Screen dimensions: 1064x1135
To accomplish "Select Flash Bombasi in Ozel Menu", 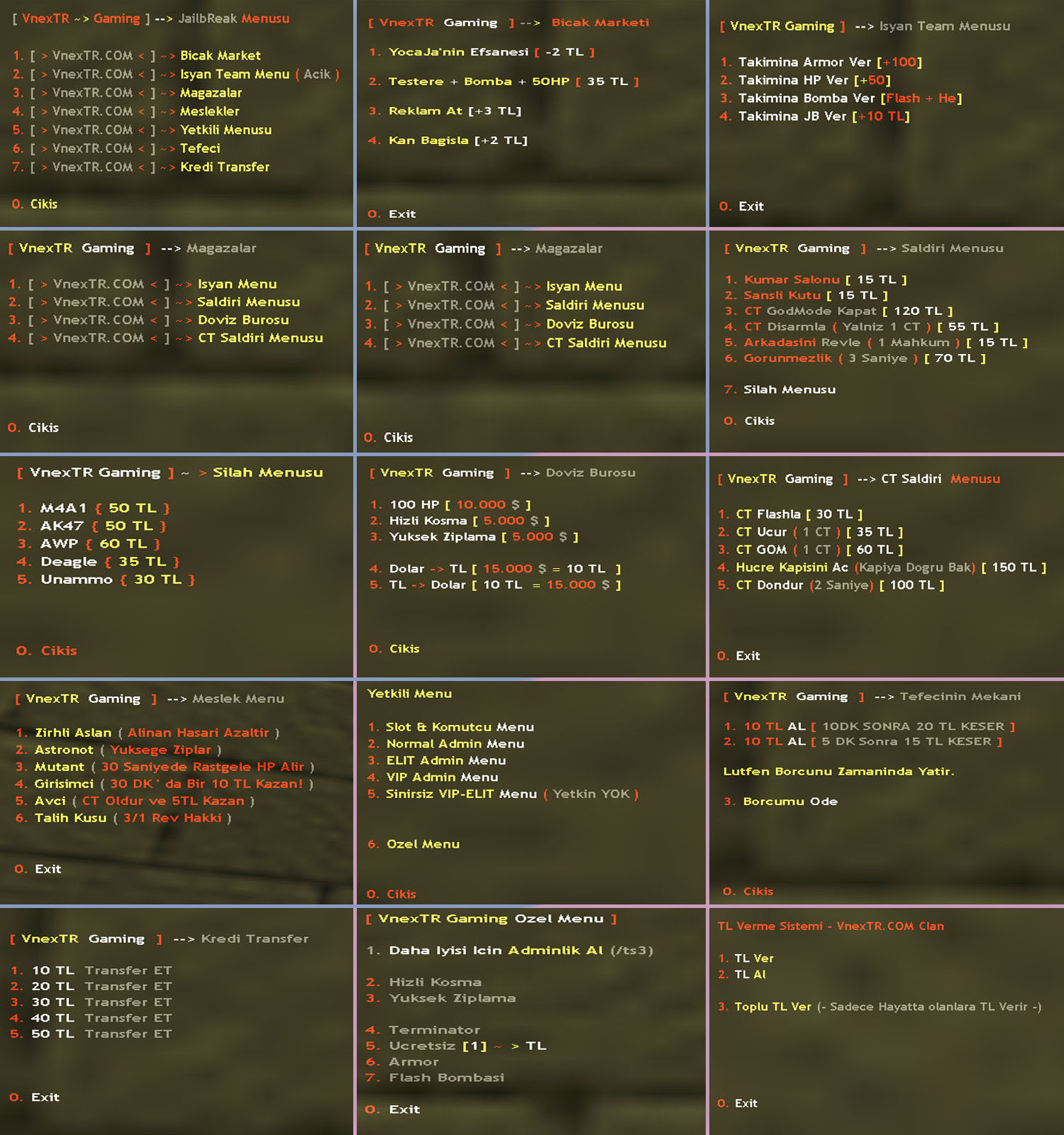I will (436, 1078).
